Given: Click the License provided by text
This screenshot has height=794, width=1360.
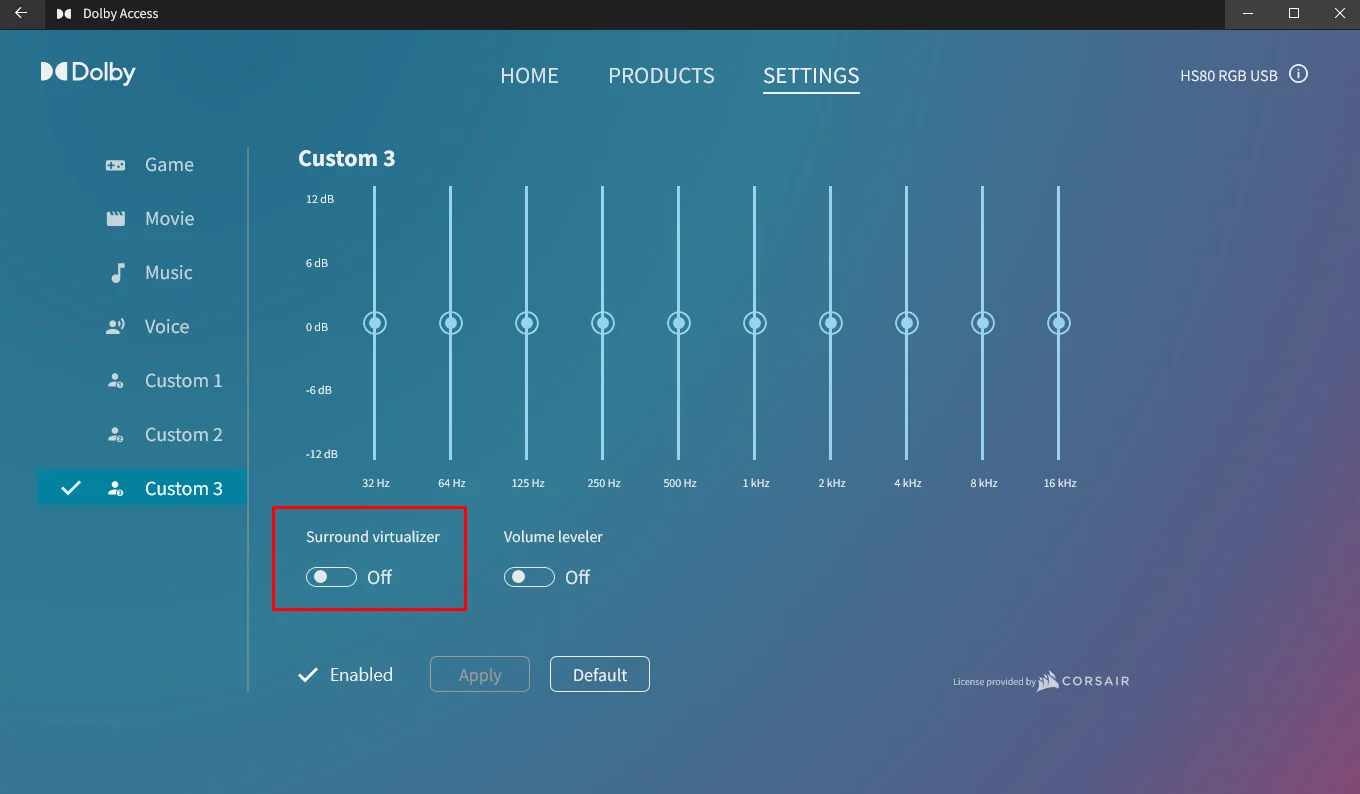Looking at the screenshot, I should pos(994,682).
